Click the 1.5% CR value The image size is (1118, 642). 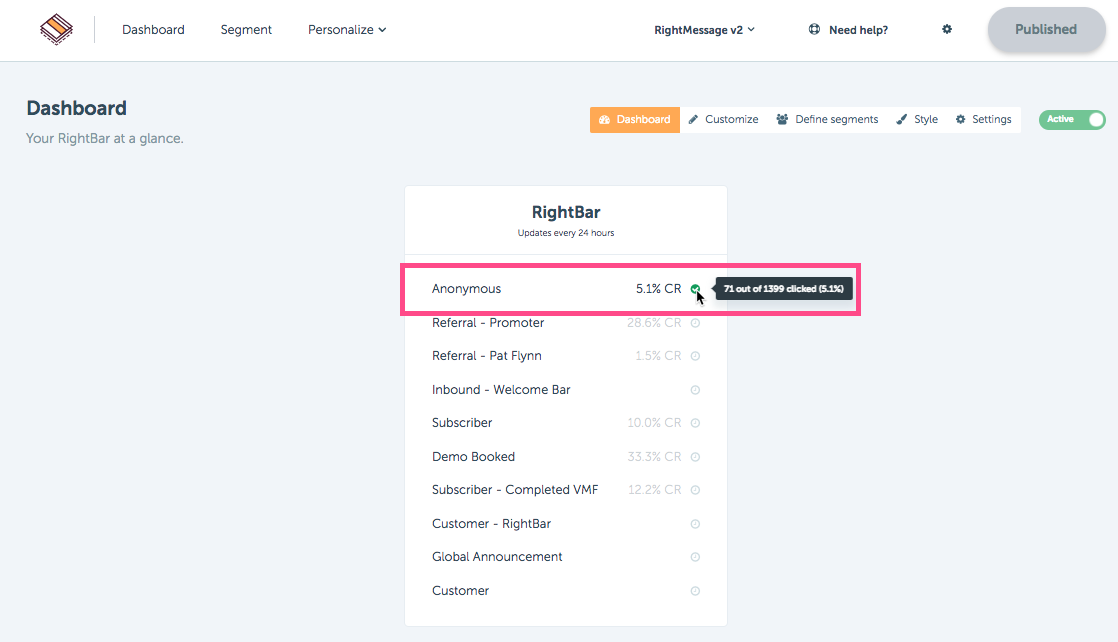pos(658,356)
